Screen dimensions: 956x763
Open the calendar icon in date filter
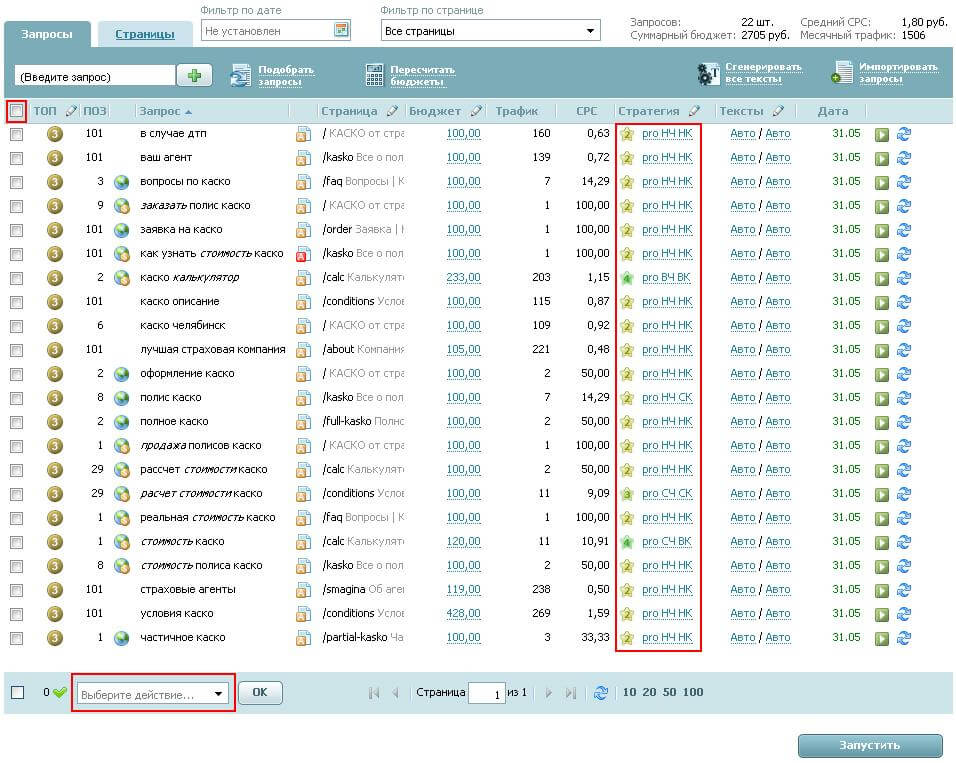[x=341, y=31]
